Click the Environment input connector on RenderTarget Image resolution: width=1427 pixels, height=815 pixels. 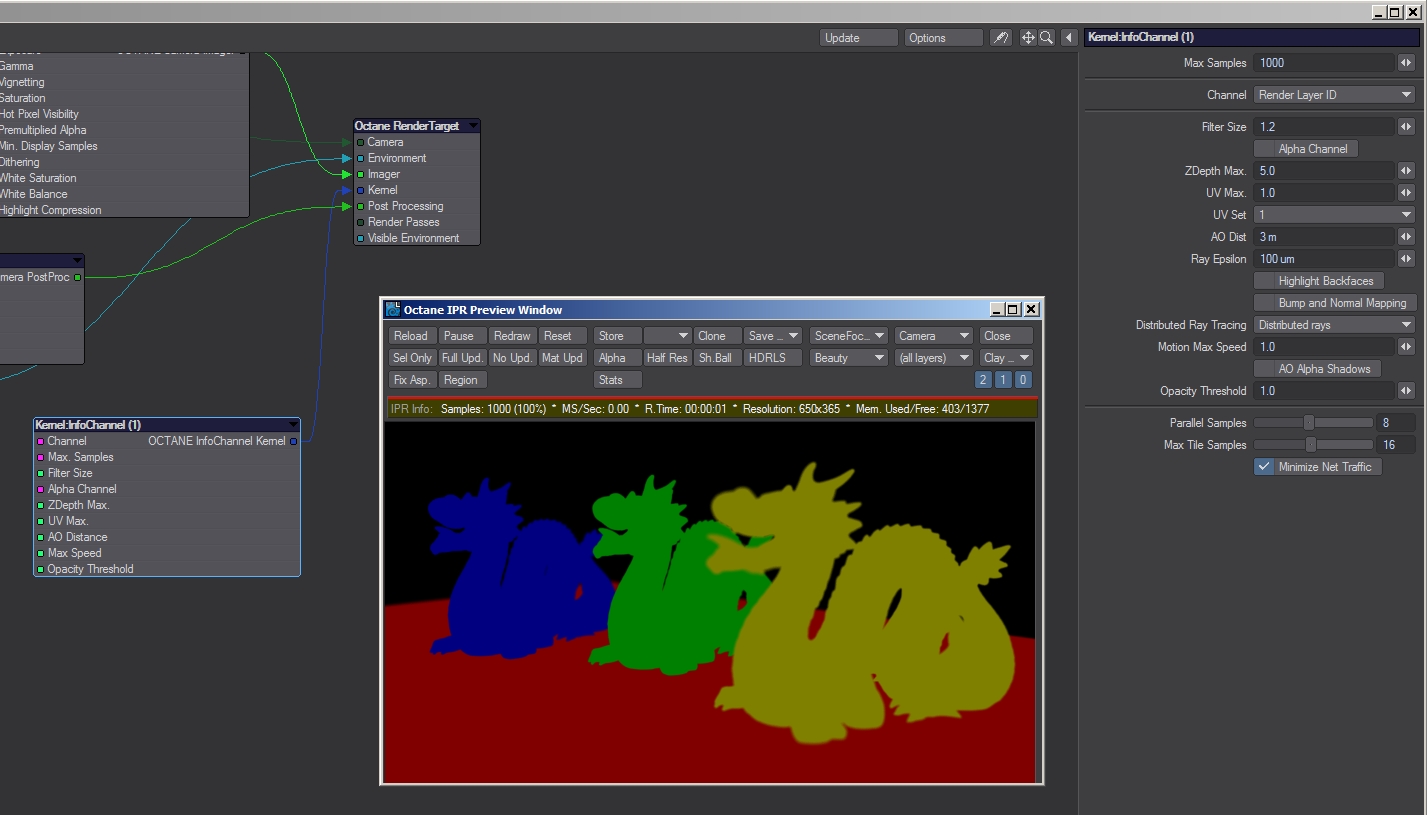pyautogui.click(x=361, y=158)
